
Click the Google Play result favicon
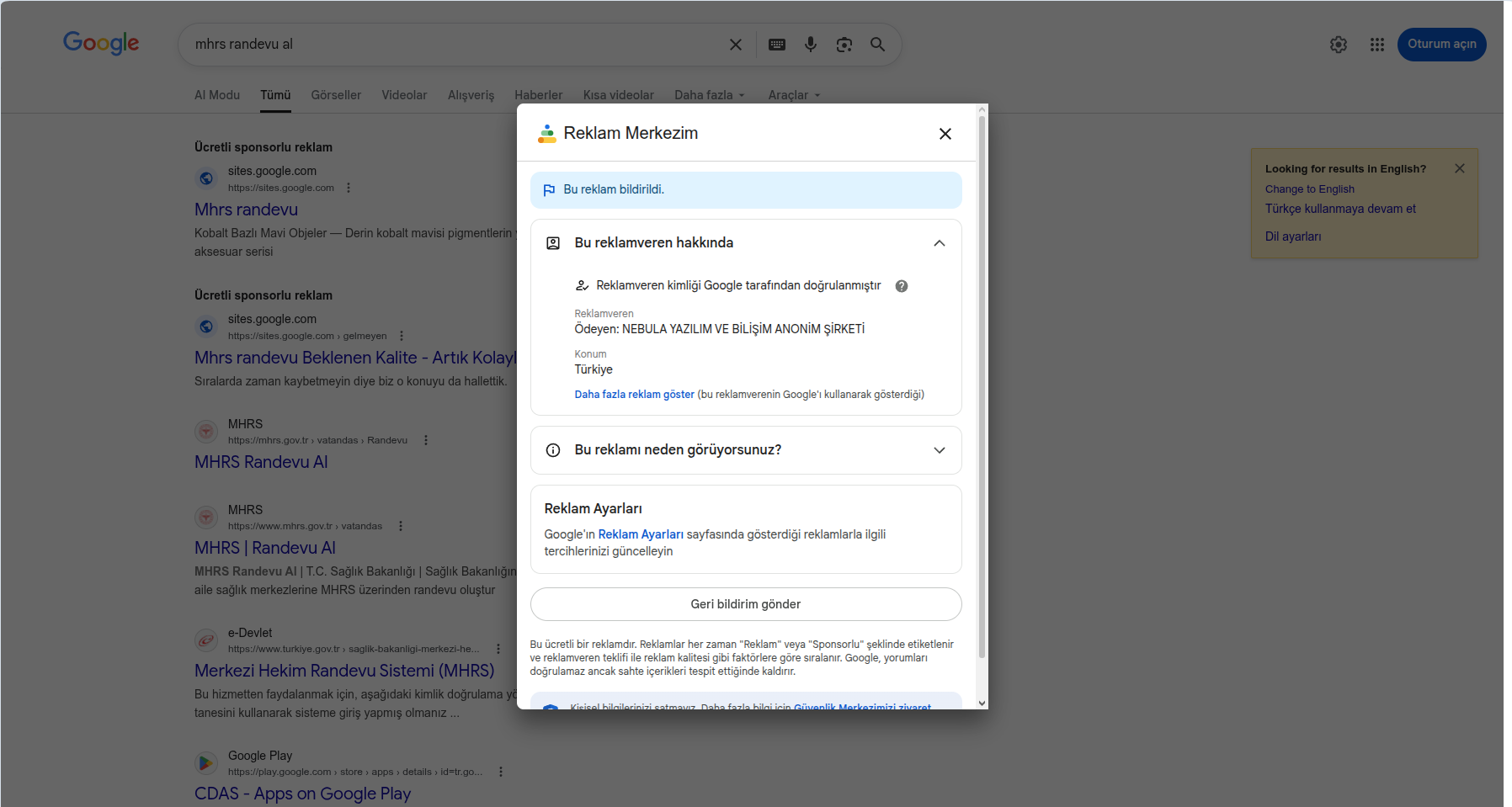206,763
